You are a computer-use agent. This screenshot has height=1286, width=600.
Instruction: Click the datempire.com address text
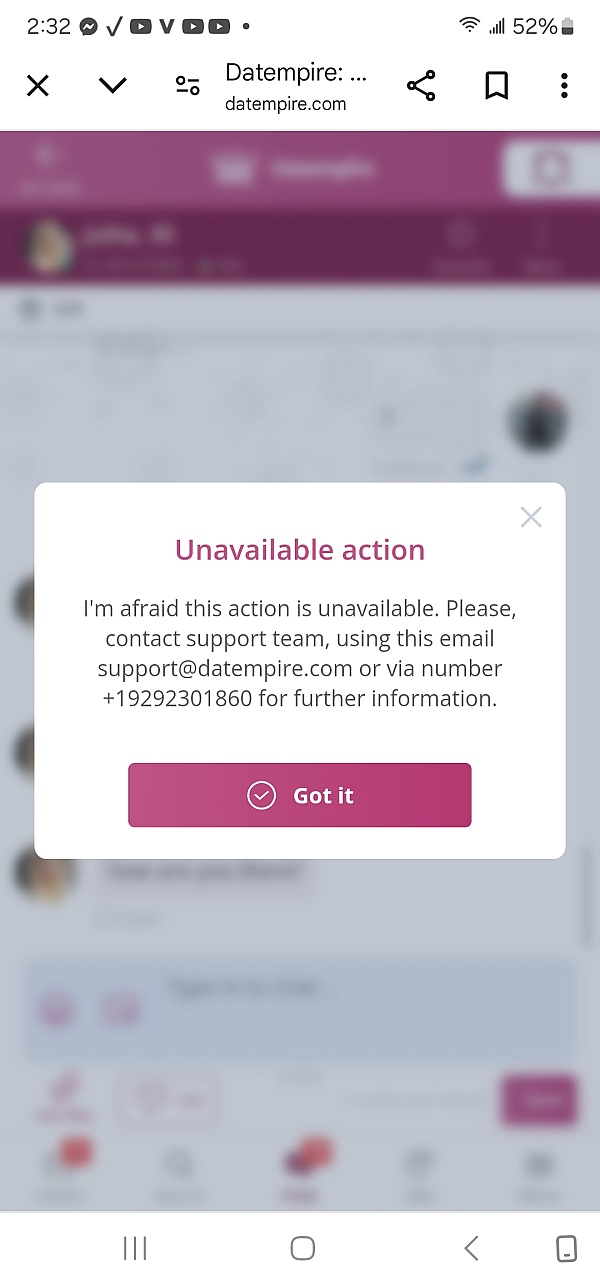(x=286, y=103)
